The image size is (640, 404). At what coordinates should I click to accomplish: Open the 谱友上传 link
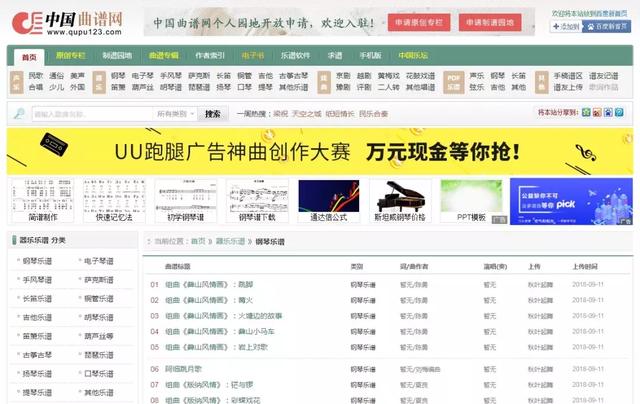(x=568, y=87)
